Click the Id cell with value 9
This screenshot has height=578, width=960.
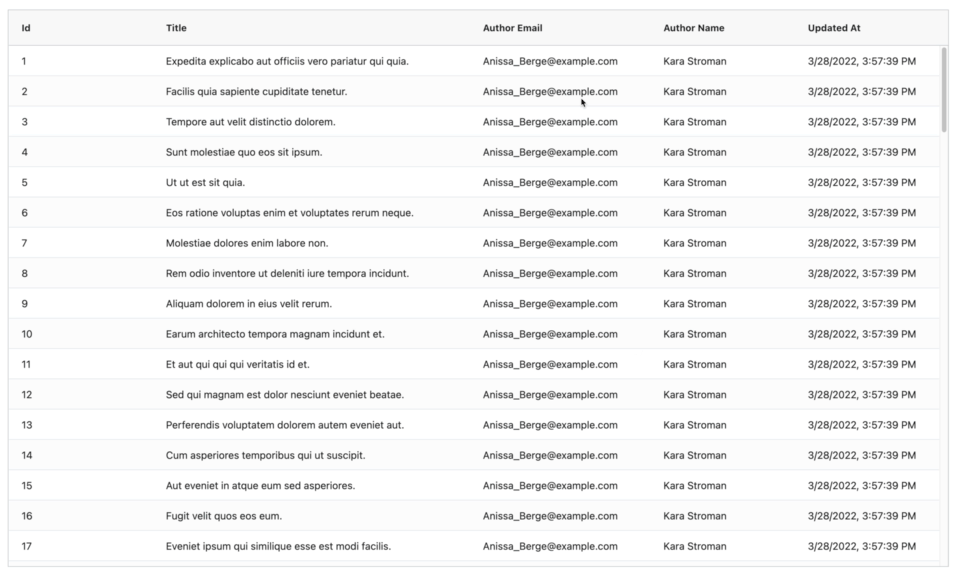[x=24, y=304]
